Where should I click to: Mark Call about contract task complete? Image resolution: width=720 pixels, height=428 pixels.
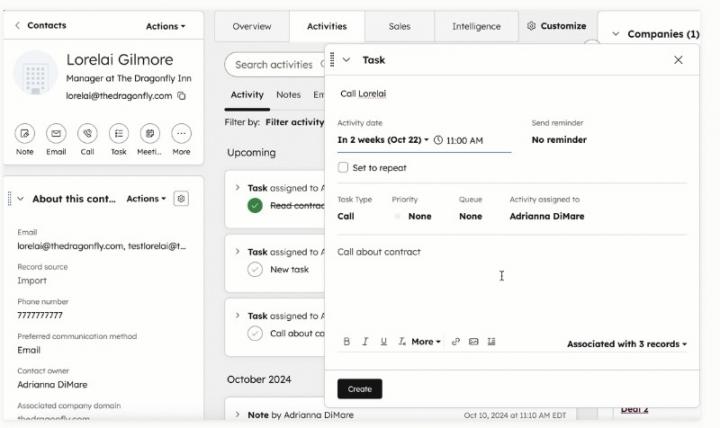point(255,333)
